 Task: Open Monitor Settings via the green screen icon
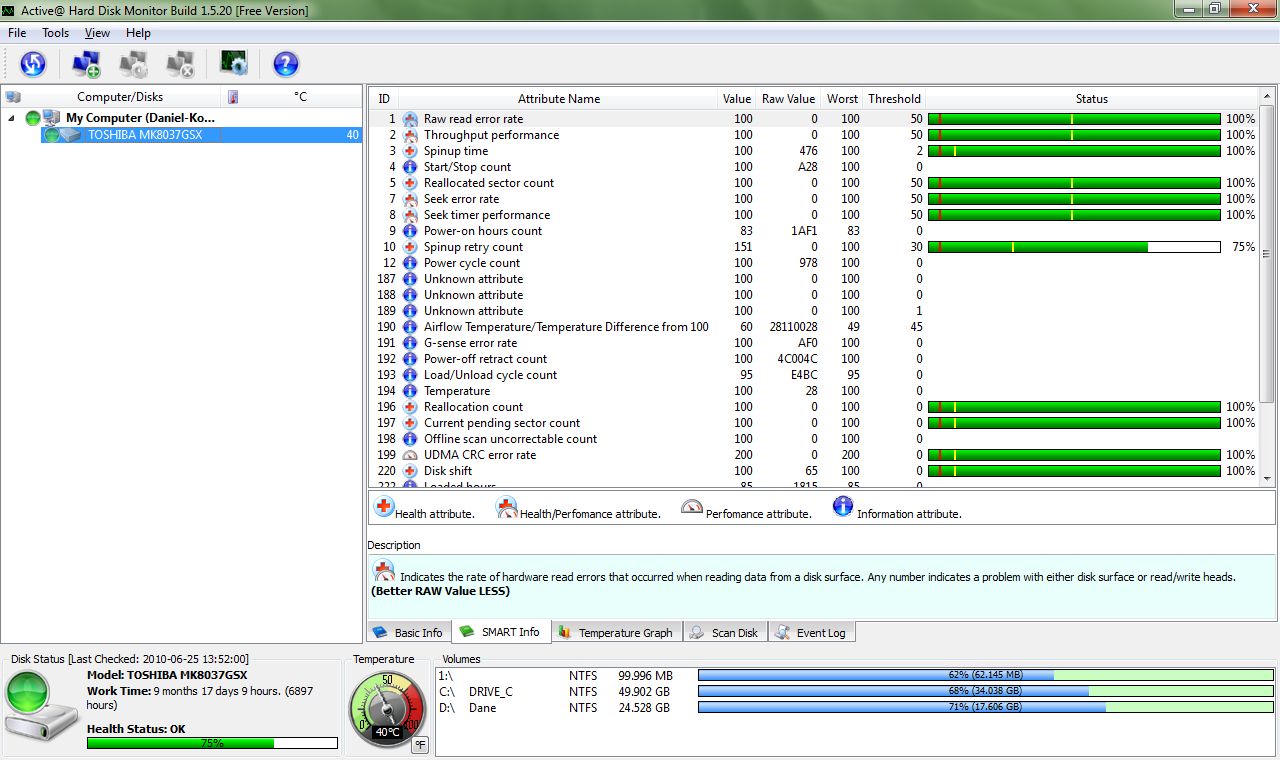(234, 63)
